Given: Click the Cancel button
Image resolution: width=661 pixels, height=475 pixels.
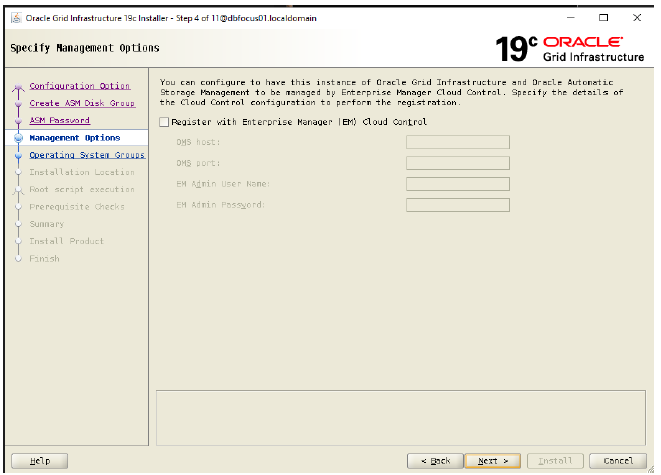Looking at the screenshot, I should pos(618,461).
